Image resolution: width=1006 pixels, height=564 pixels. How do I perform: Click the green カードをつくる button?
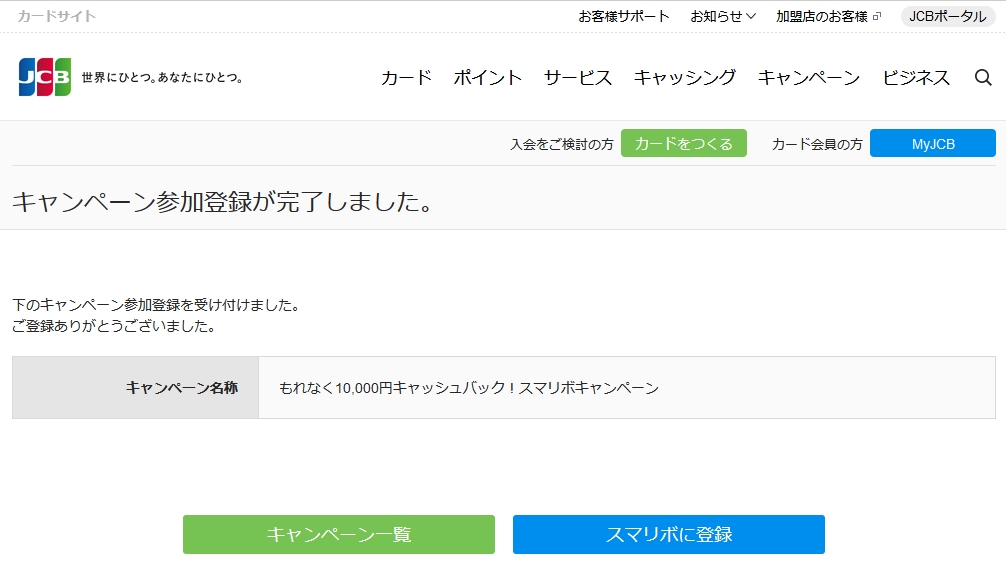(684, 143)
